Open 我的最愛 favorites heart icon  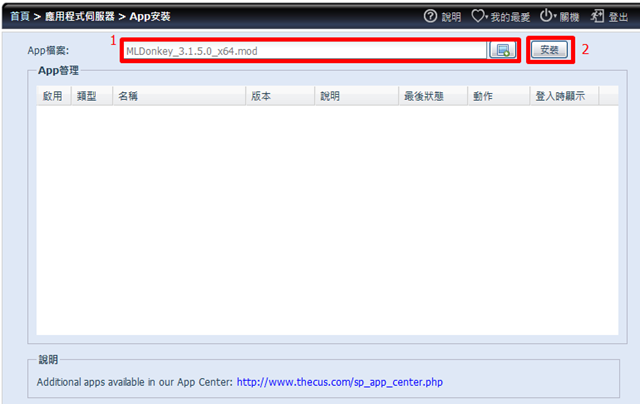coord(478,16)
